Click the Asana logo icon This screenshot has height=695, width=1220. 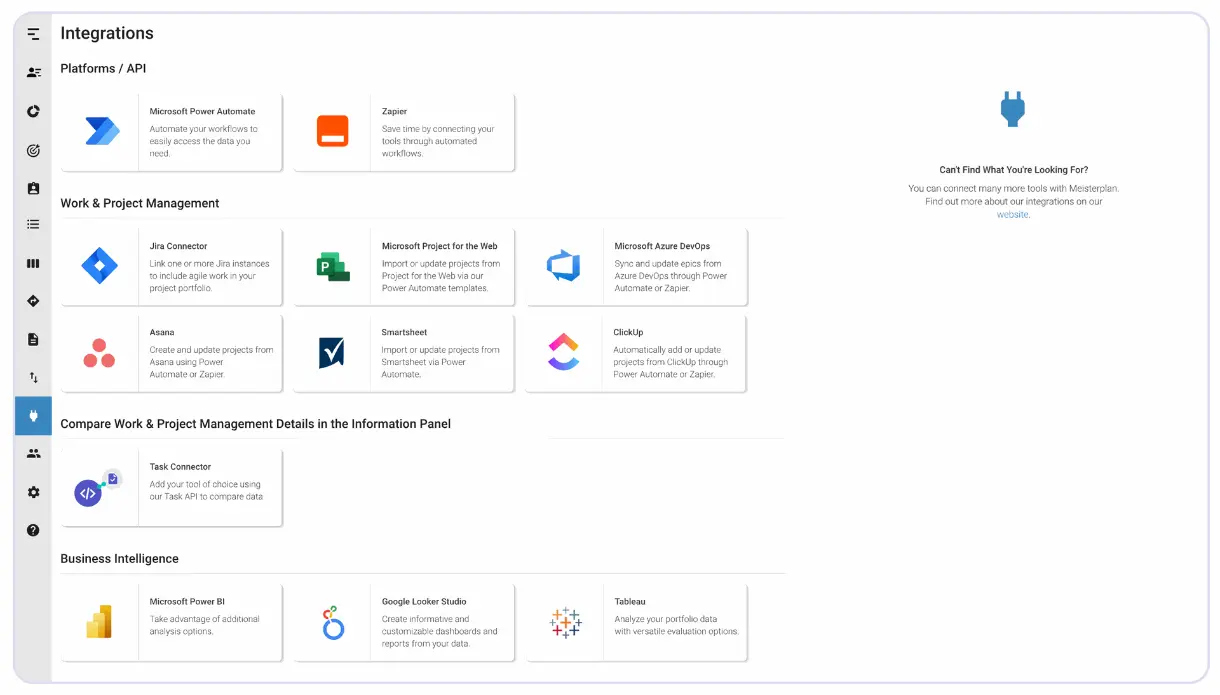point(99,354)
